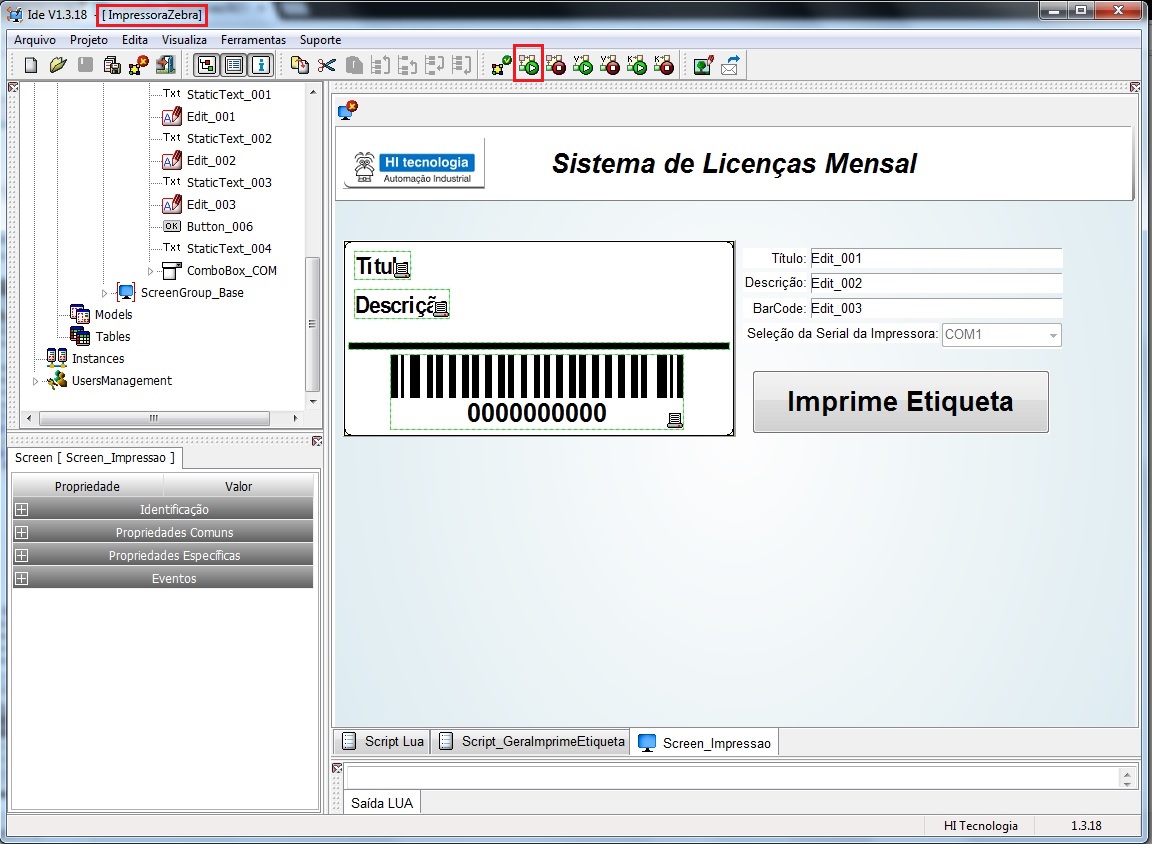Click the scissors Cut icon
The height and width of the screenshot is (844, 1152).
pos(326,65)
